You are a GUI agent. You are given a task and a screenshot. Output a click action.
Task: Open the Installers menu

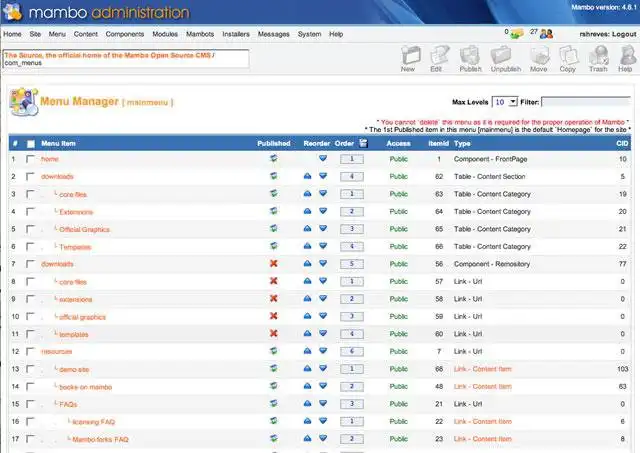pos(236,34)
